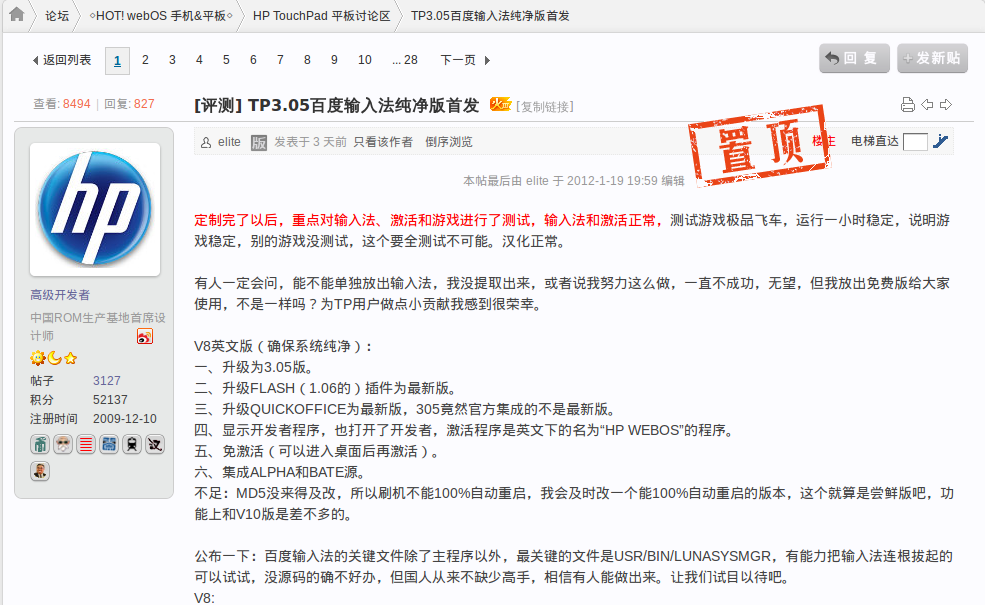Click the [评测] thread category tag
Screen dimensions: 985x605
point(218,105)
